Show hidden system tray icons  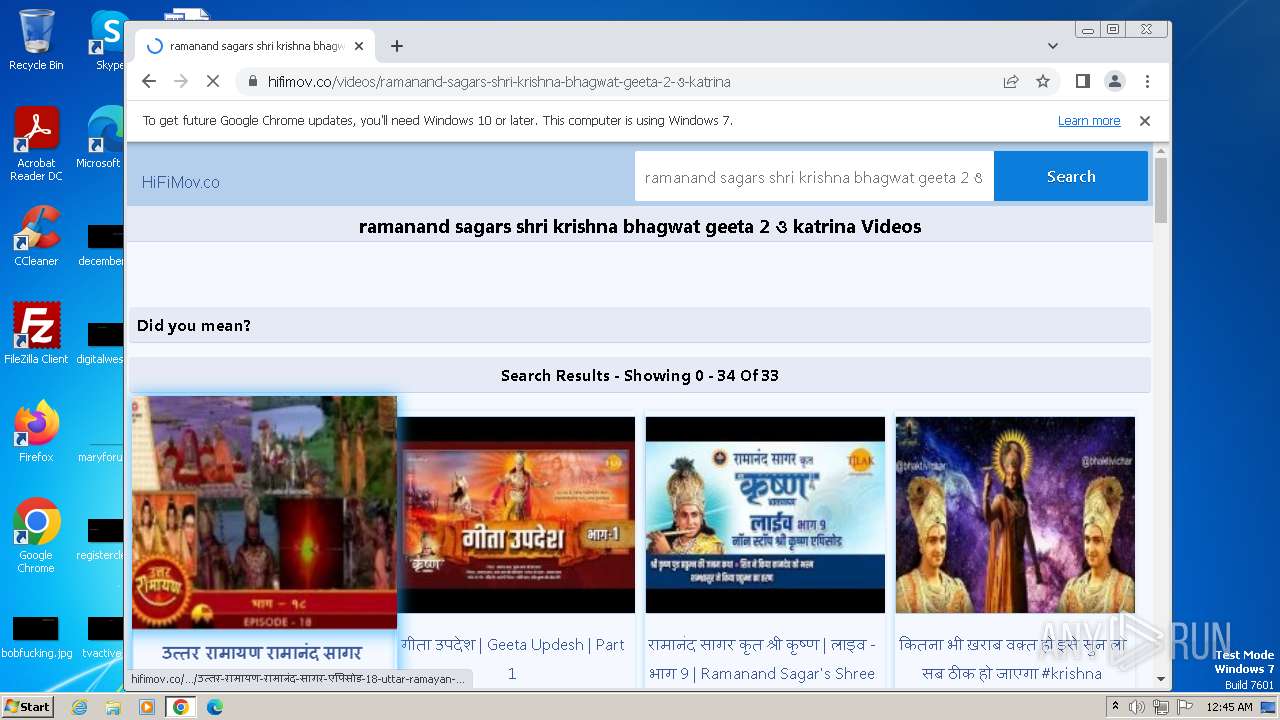click(1115, 706)
